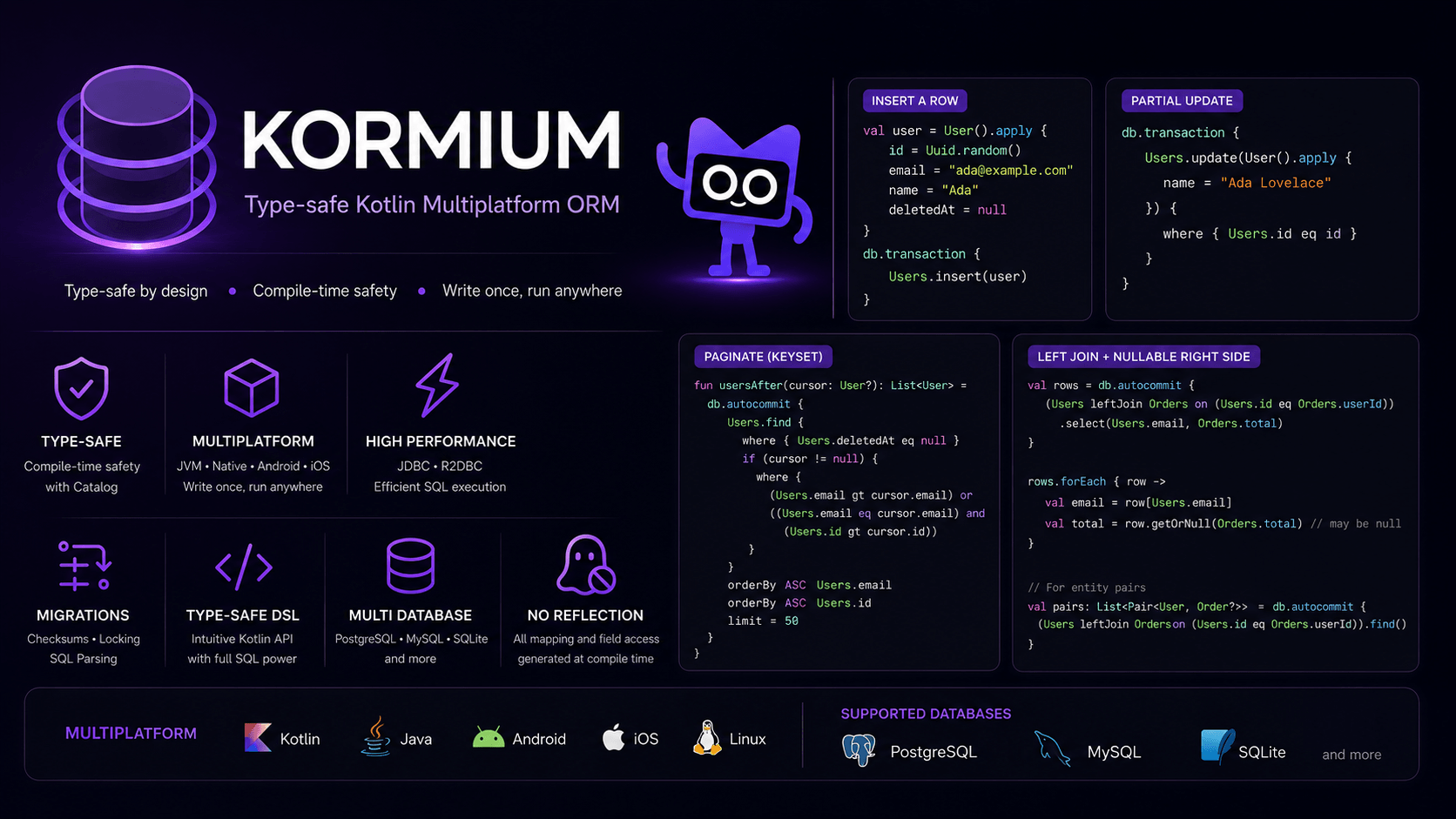
Task: Click the SUPPORTED DATABASES label
Action: click(x=926, y=714)
